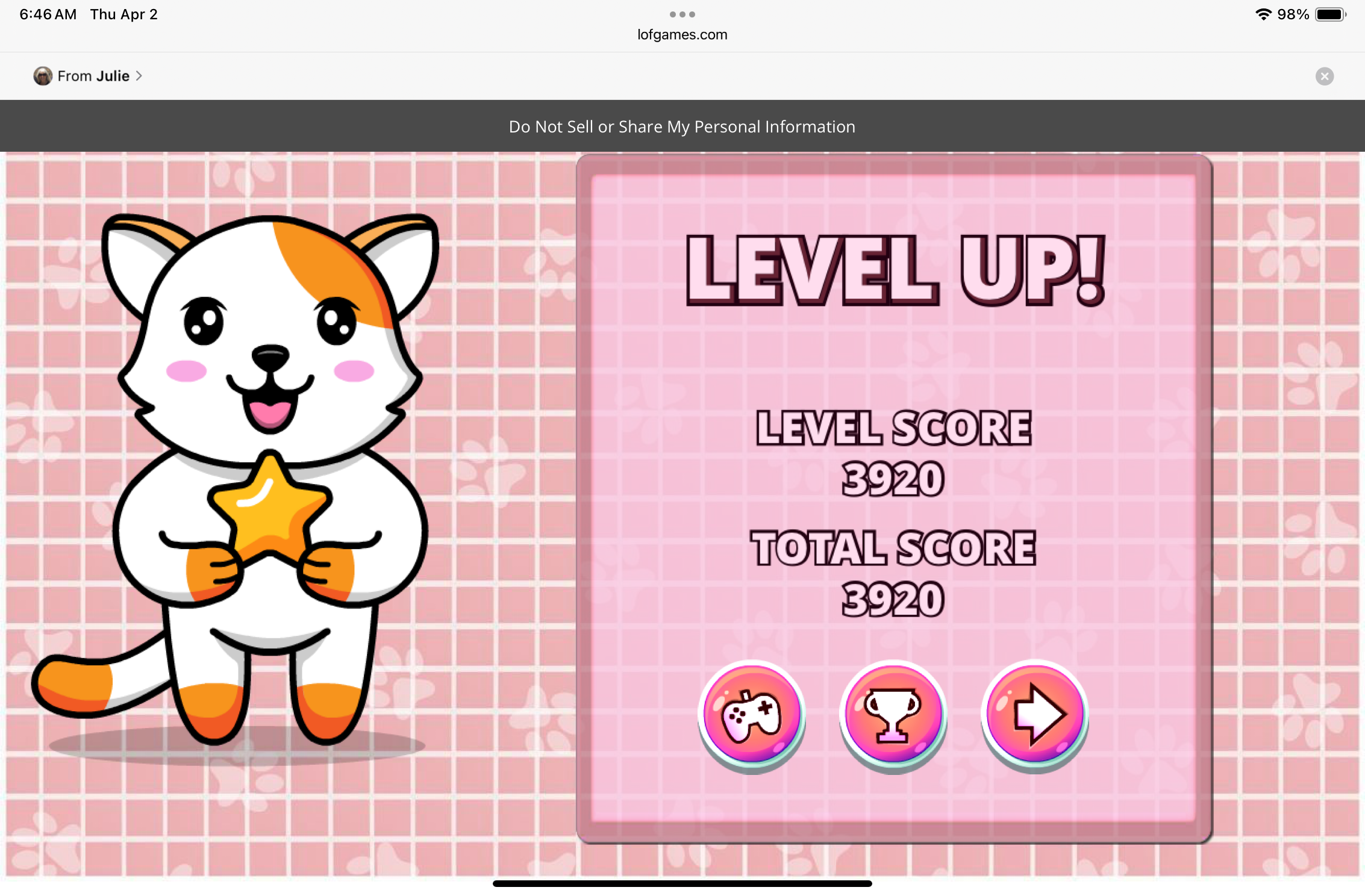
Task: Tap Julie's profile avatar
Action: pos(43,76)
